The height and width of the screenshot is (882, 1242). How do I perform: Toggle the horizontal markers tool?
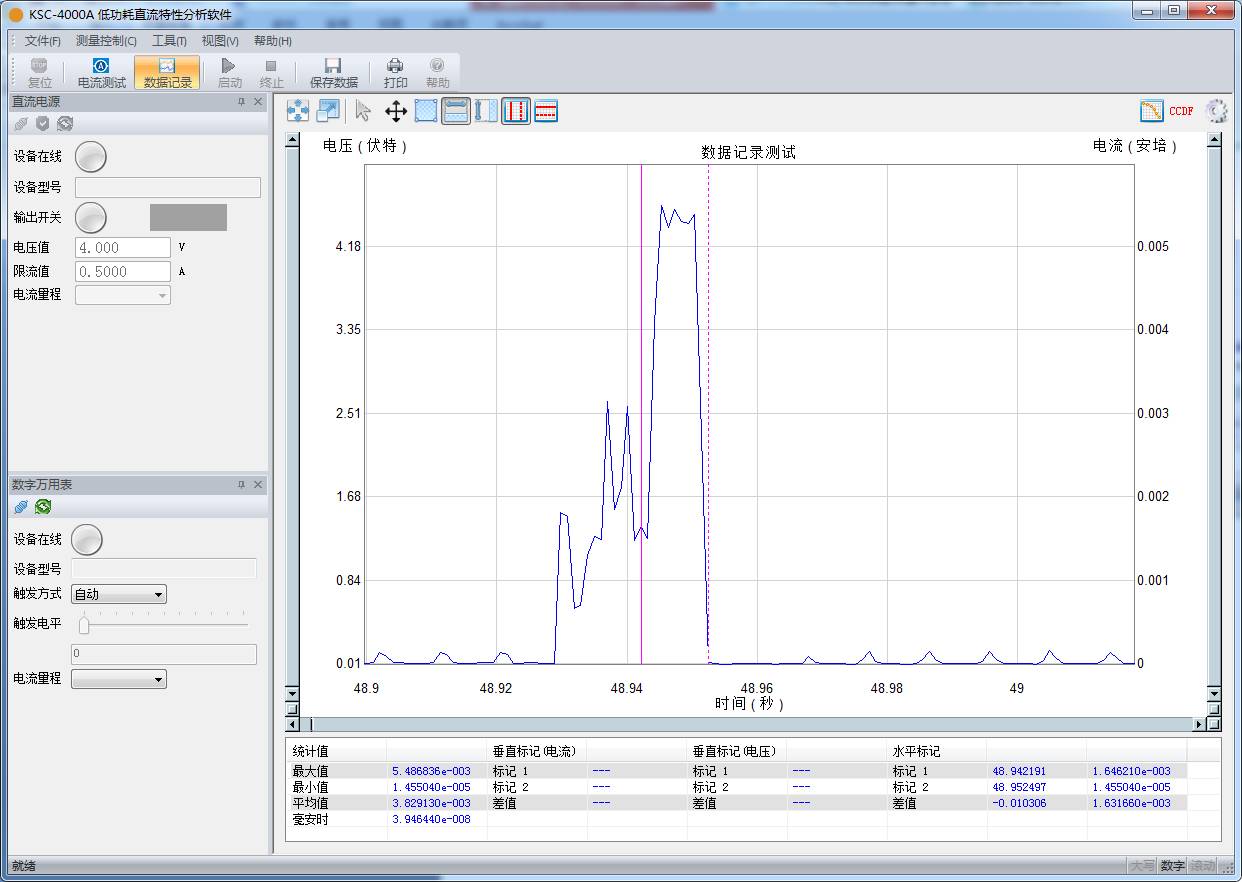click(546, 111)
